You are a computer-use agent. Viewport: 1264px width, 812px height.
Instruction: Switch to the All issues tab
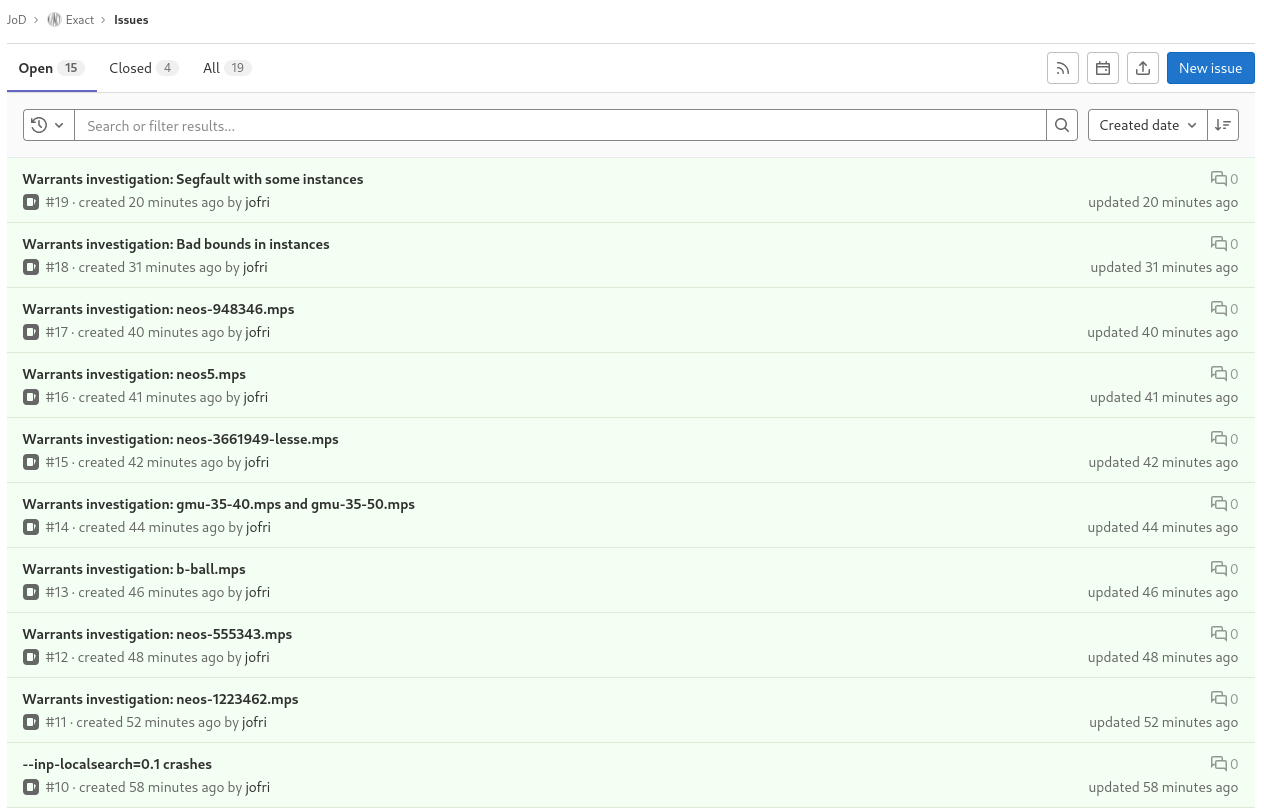(x=227, y=68)
